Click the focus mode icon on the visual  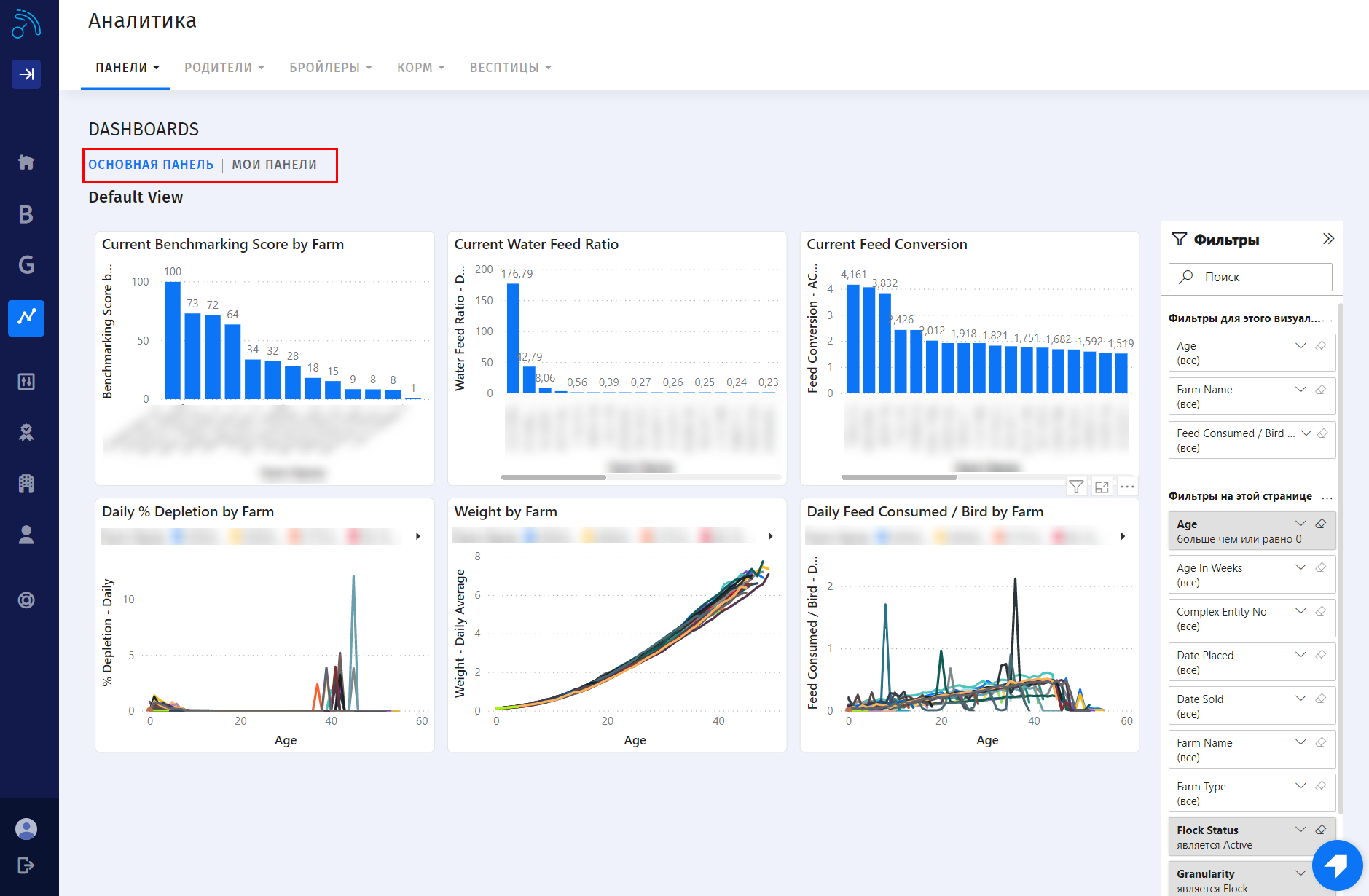[1102, 487]
